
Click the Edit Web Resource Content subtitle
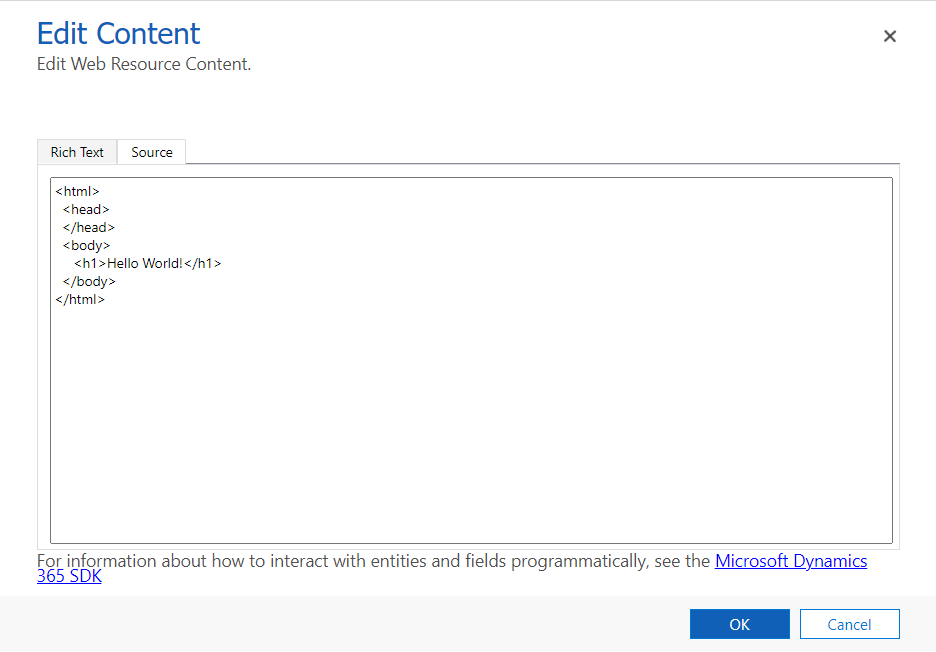[143, 64]
